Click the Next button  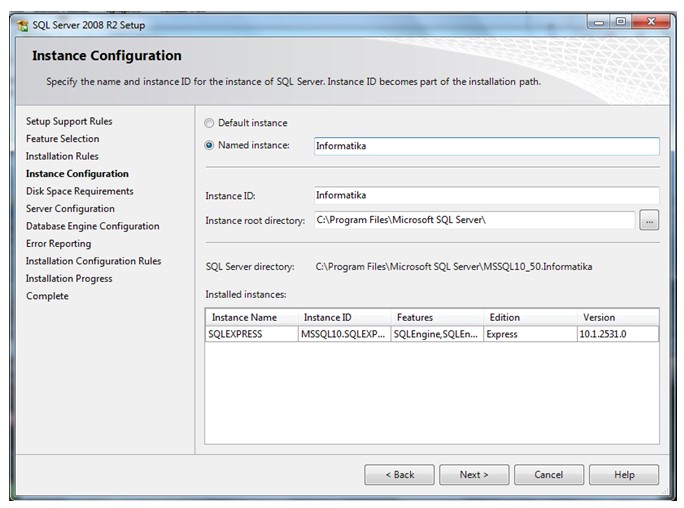click(x=474, y=474)
